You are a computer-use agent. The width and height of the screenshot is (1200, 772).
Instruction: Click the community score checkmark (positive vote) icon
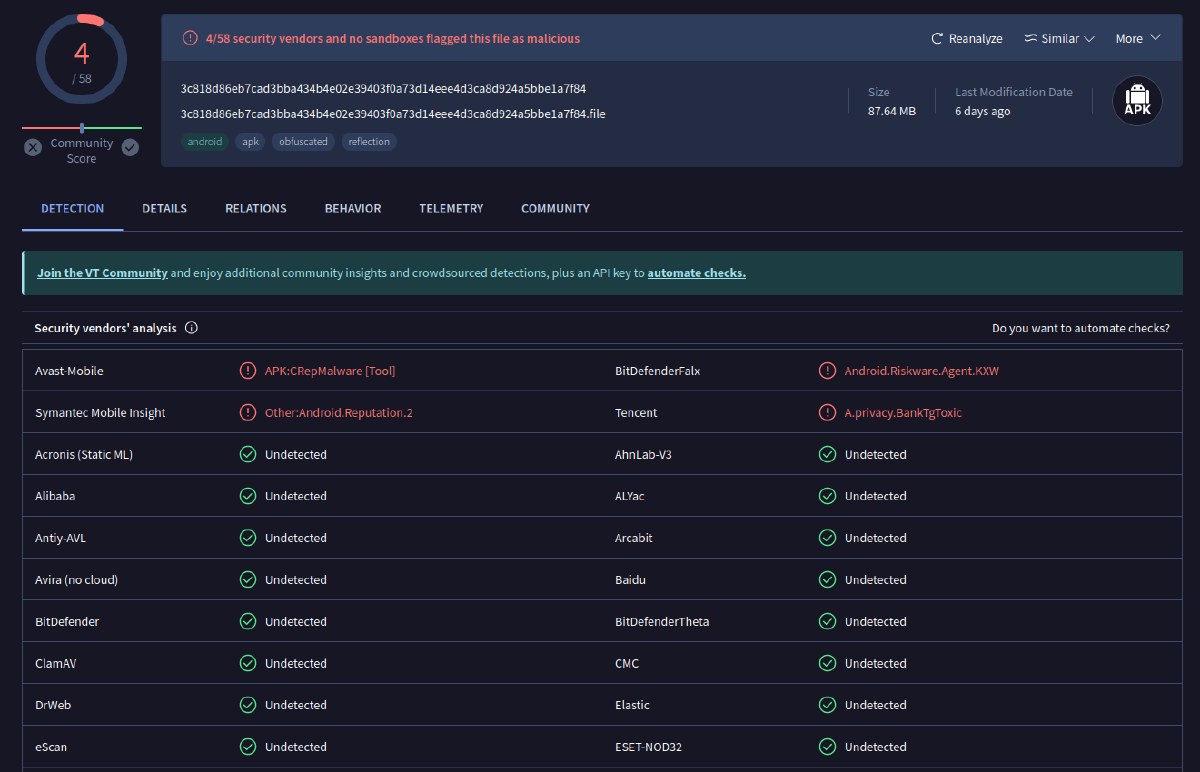(x=130, y=147)
